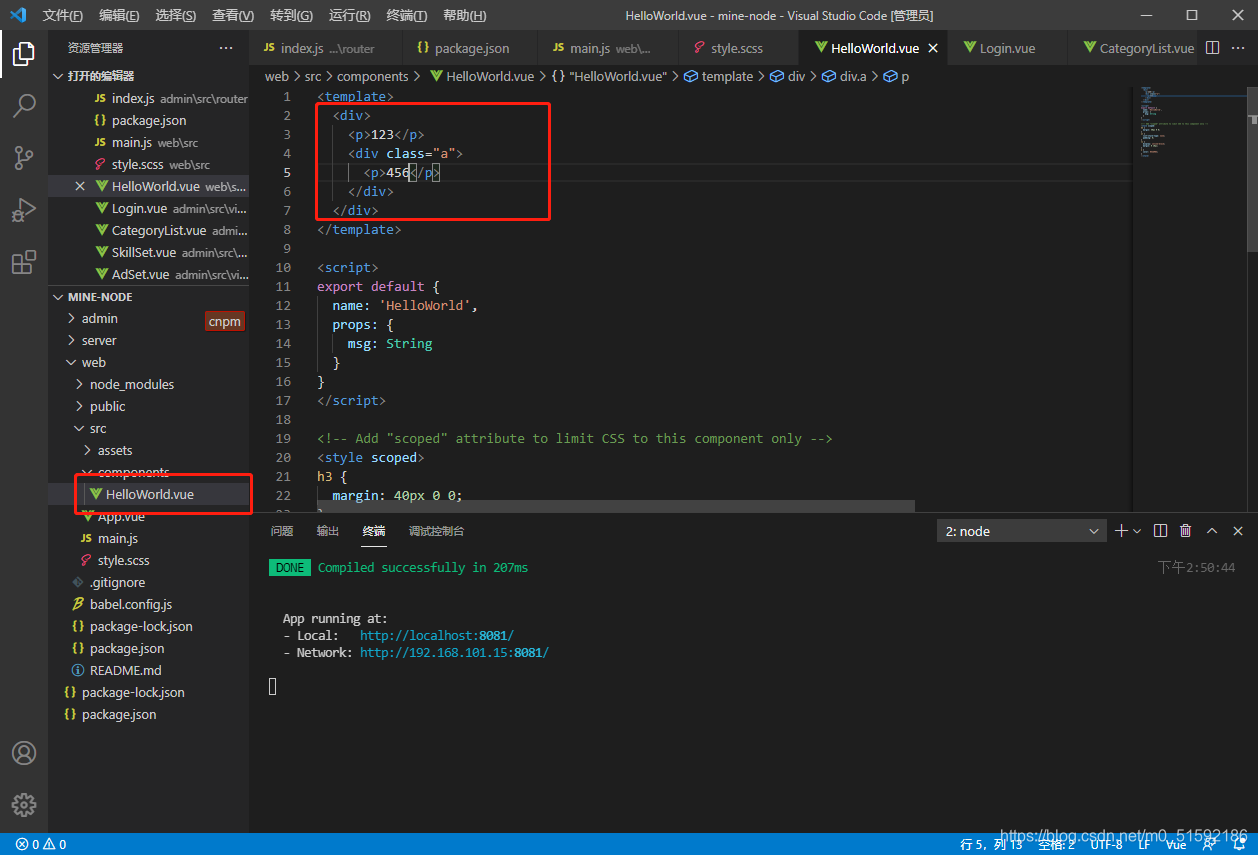Screen dimensions: 1258x855
Task: Expand the node_modules folder
Action: click(x=131, y=384)
